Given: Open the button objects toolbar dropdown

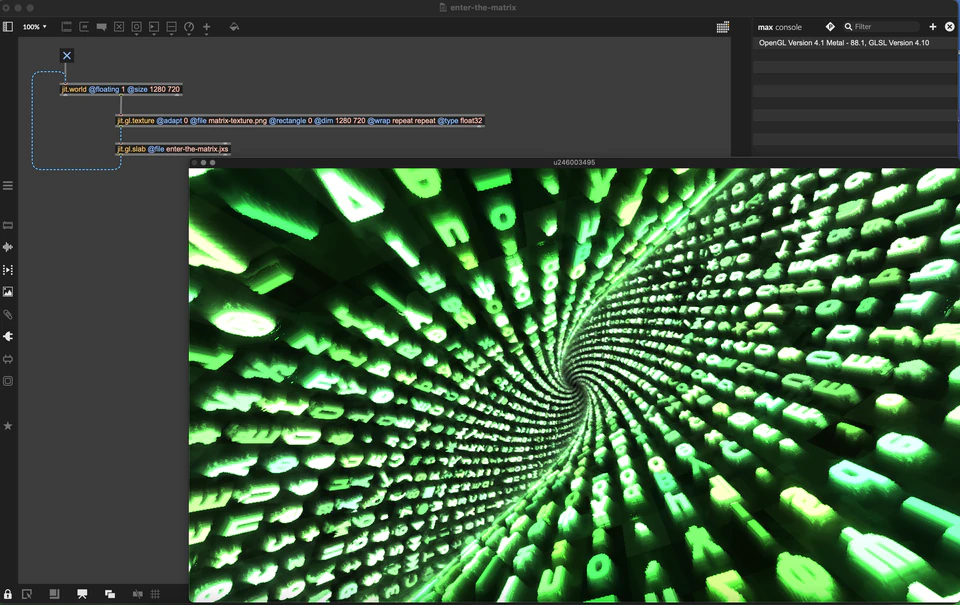Looking at the screenshot, I should pyautogui.click(x=137, y=28).
